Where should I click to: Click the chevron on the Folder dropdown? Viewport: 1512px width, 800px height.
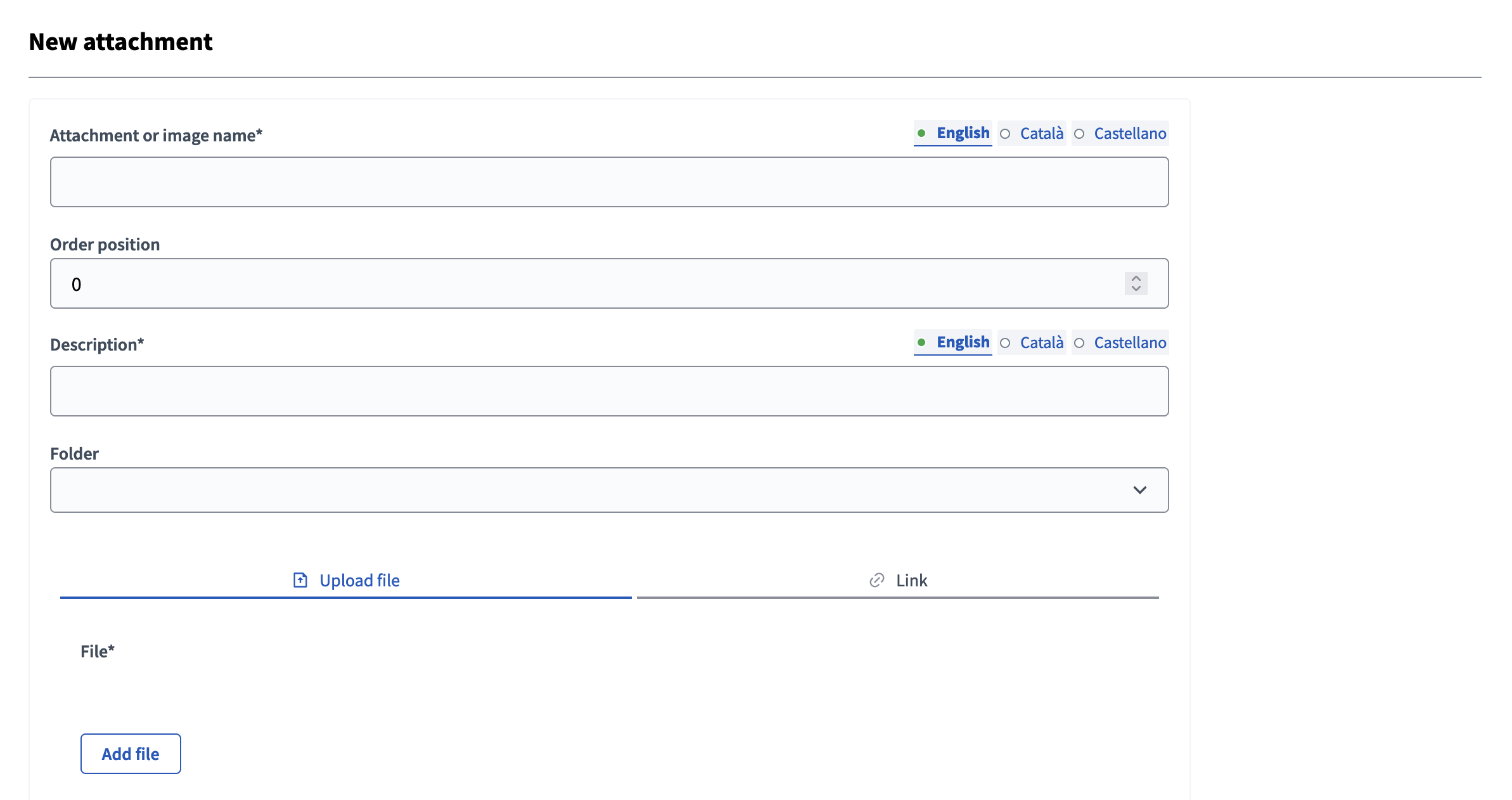(x=1141, y=489)
